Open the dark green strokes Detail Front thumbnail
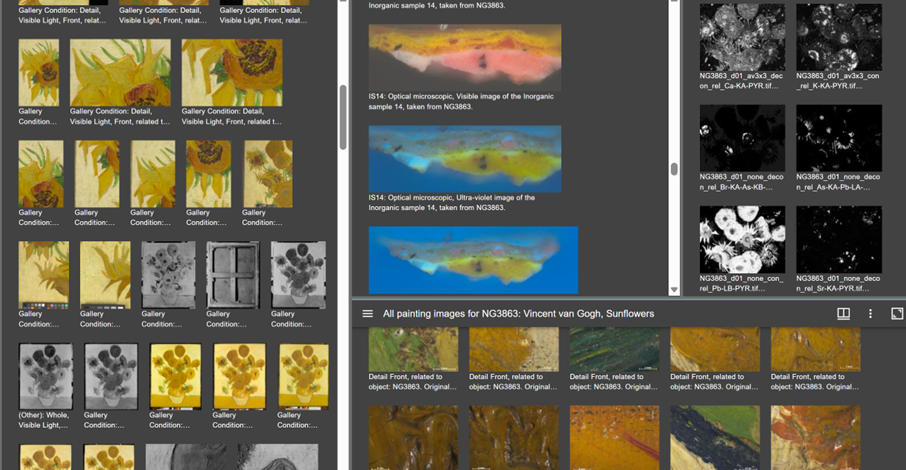The height and width of the screenshot is (470, 906). [614, 349]
